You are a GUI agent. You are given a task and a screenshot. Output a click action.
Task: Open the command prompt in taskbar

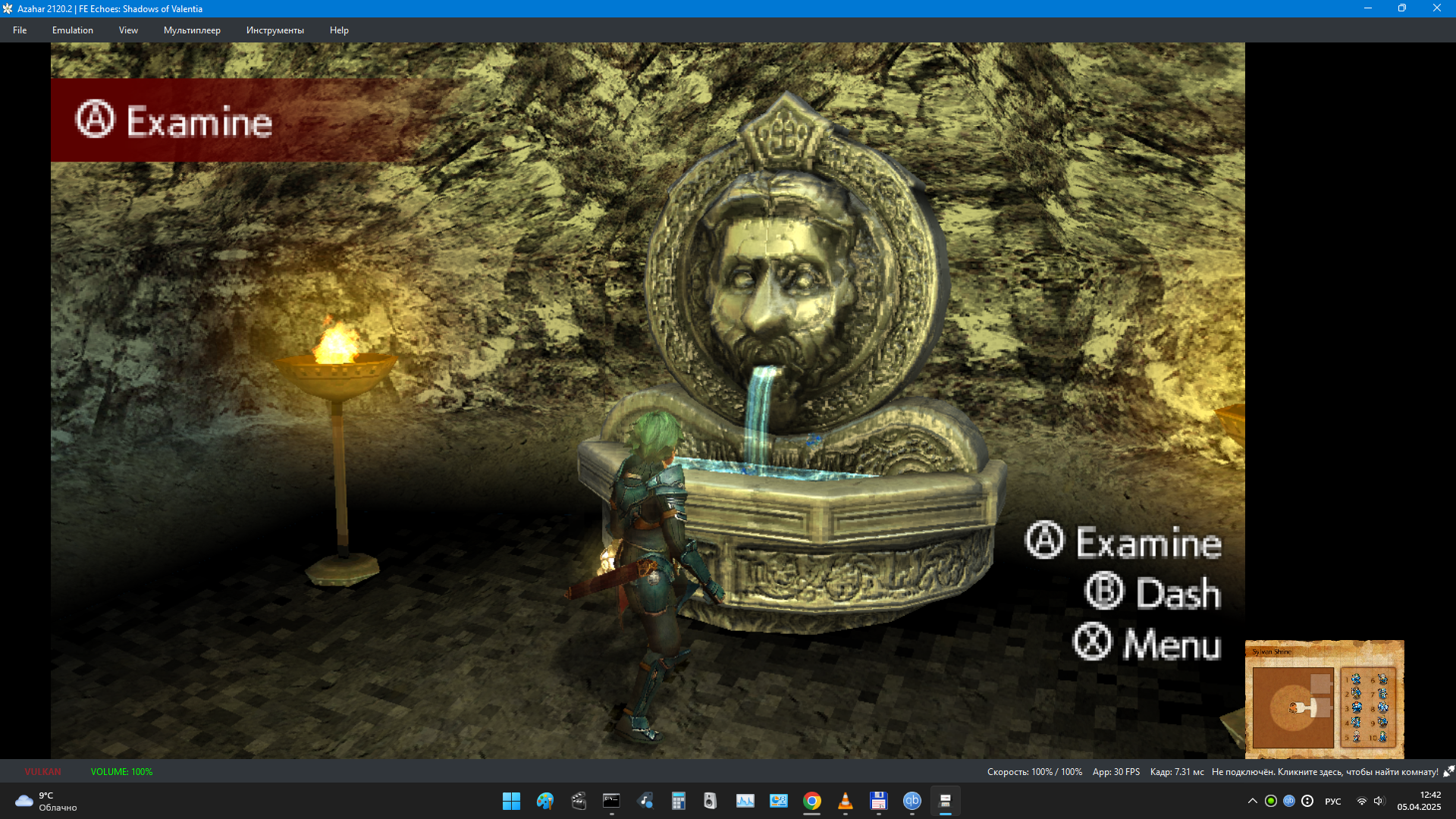pos(611,801)
